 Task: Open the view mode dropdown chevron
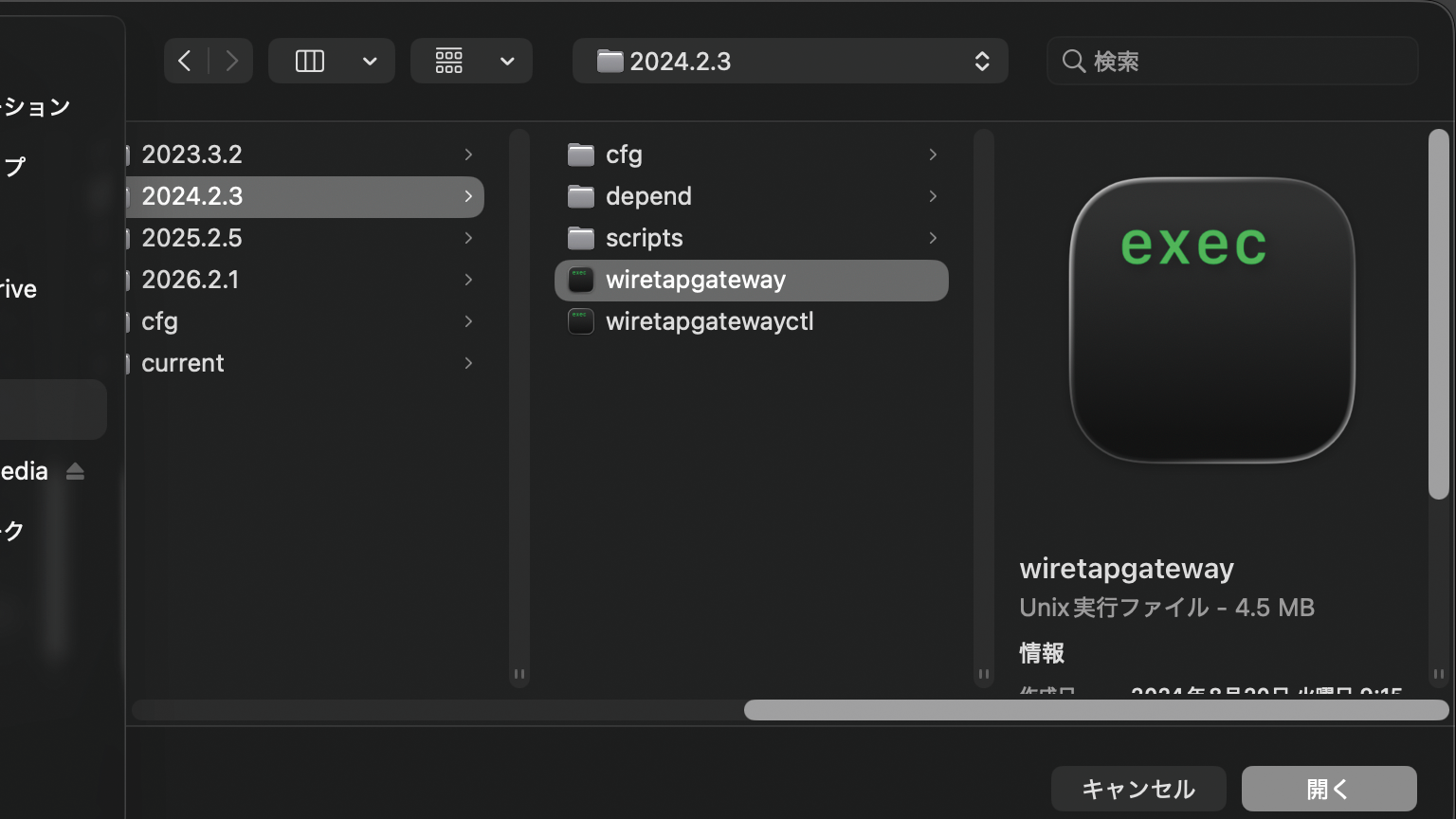pyautogui.click(x=370, y=62)
